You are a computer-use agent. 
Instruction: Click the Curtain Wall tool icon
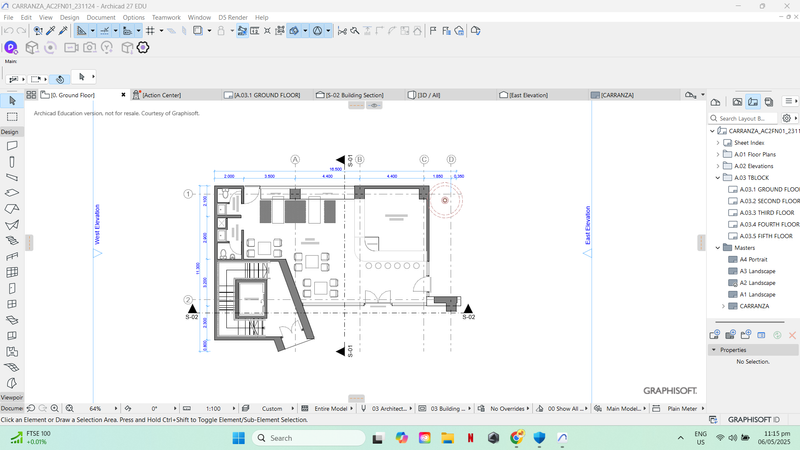tap(11, 272)
